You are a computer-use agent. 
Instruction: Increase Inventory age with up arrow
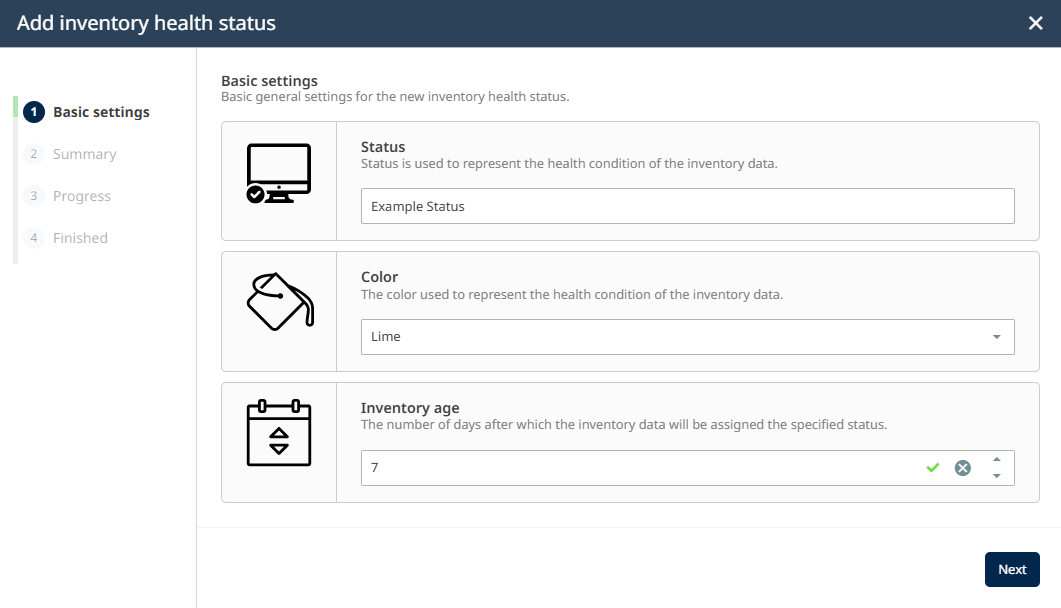tap(996, 459)
